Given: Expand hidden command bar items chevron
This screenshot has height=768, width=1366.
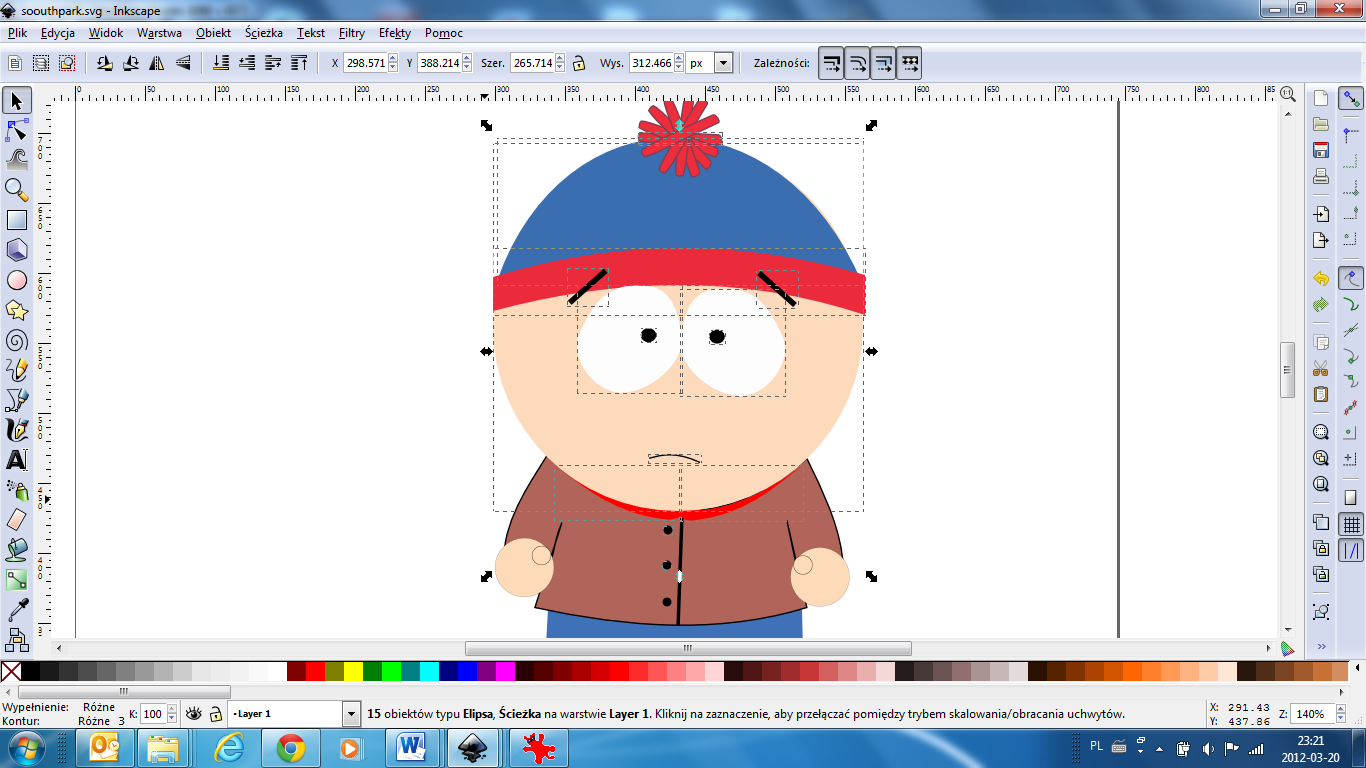Looking at the screenshot, I should [1321, 646].
